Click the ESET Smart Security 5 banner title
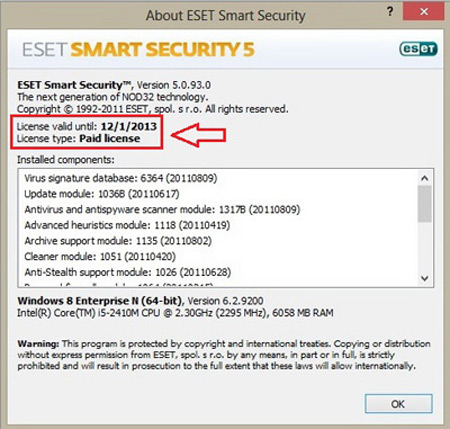The width and height of the screenshot is (450, 429). point(138,49)
